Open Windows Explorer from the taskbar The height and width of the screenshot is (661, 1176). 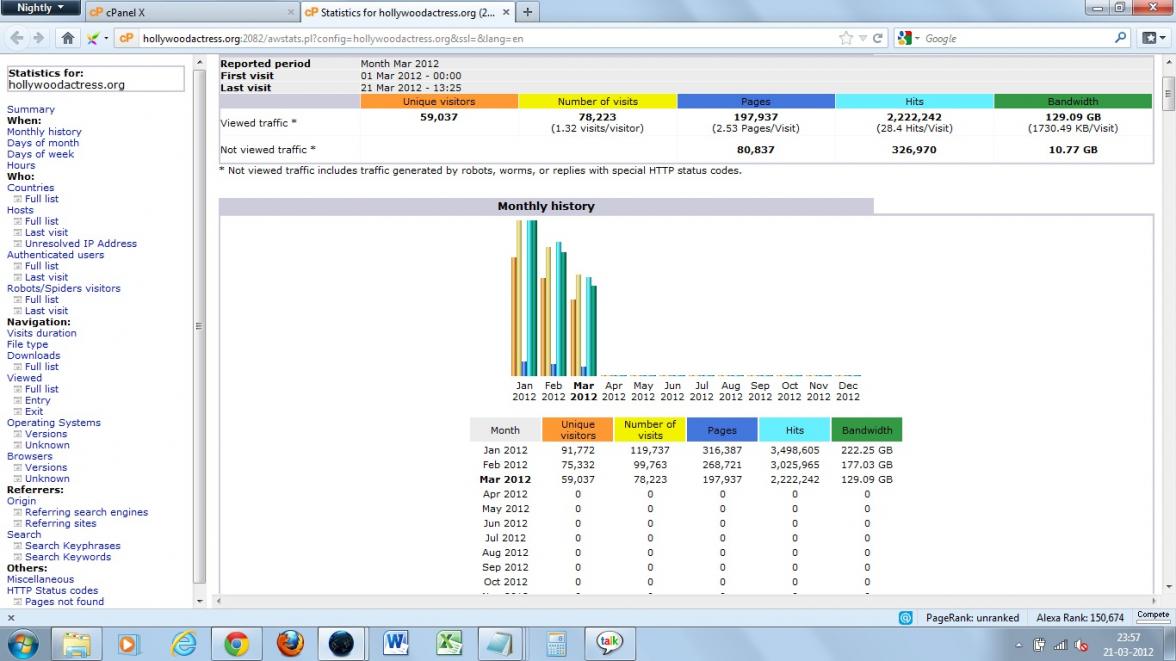click(x=76, y=644)
